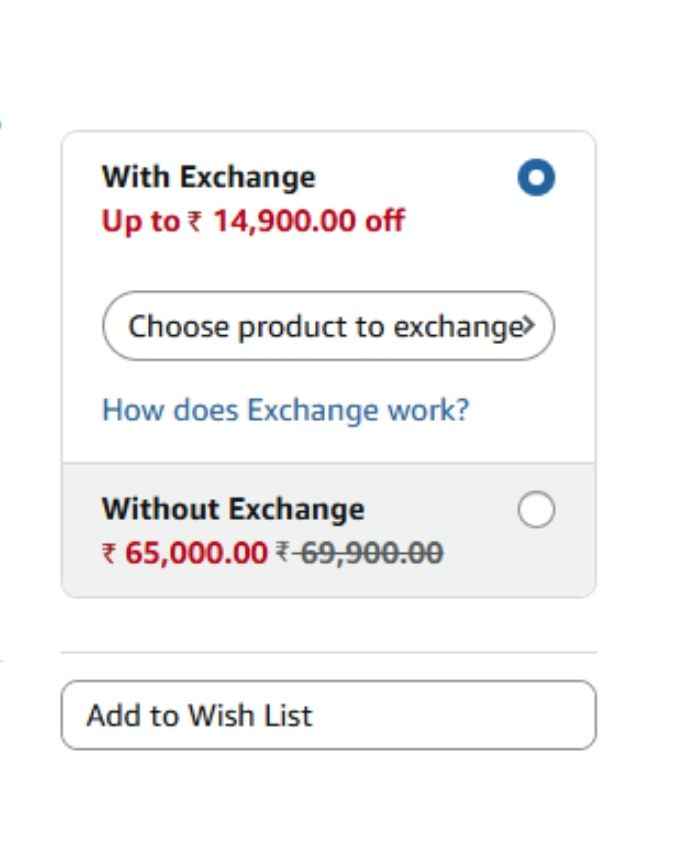Click the 'Wish List' text in the button
This screenshot has height=850, width=675.
click(x=250, y=715)
